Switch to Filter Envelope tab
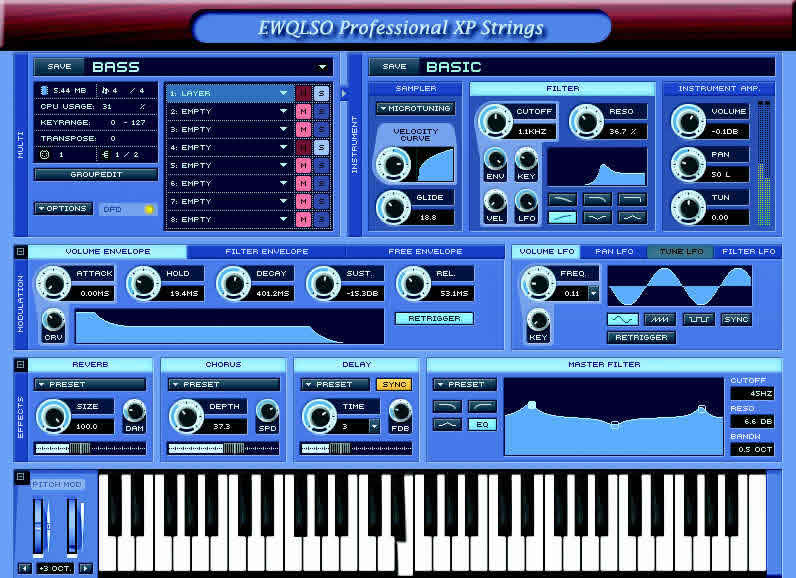Image resolution: width=796 pixels, height=578 pixels. pos(267,252)
